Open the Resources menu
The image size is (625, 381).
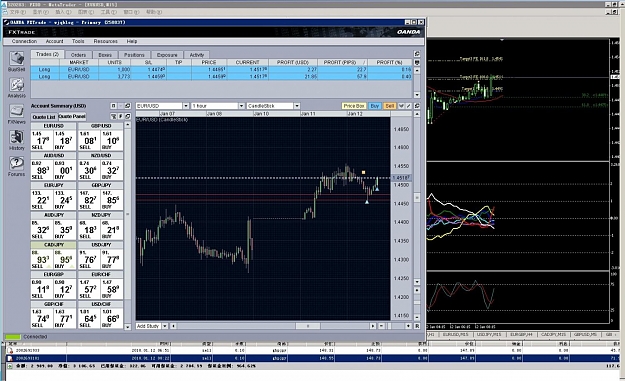106,41
